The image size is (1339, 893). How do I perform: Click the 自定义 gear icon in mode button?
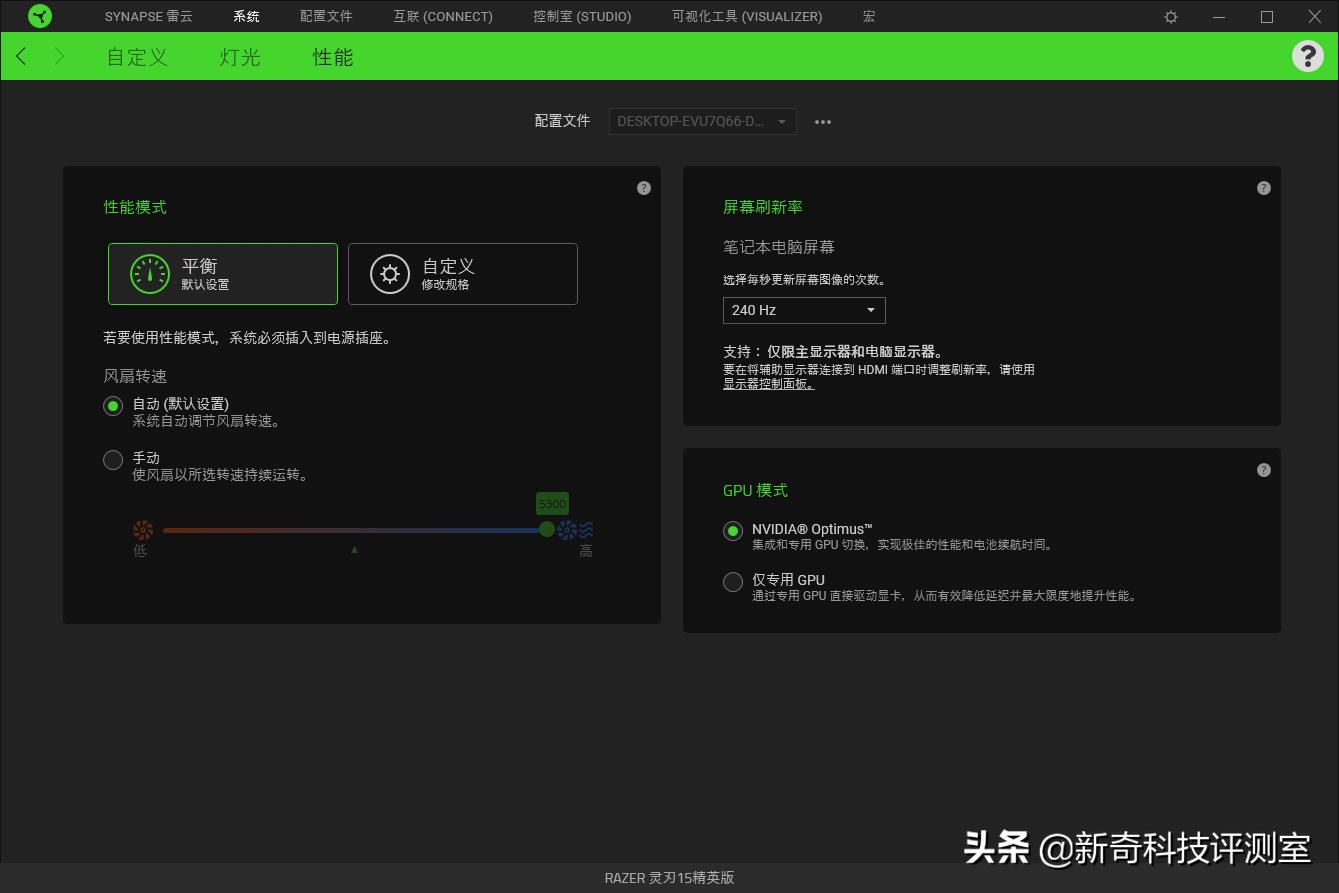point(390,274)
